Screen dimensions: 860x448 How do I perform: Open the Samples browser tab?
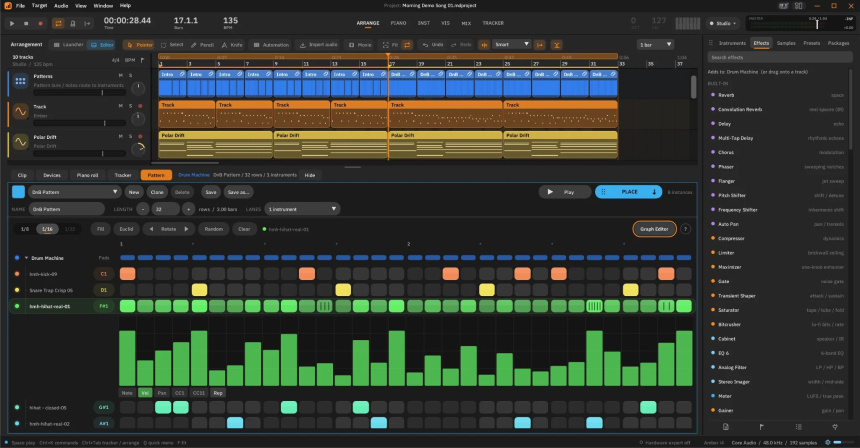coord(786,43)
